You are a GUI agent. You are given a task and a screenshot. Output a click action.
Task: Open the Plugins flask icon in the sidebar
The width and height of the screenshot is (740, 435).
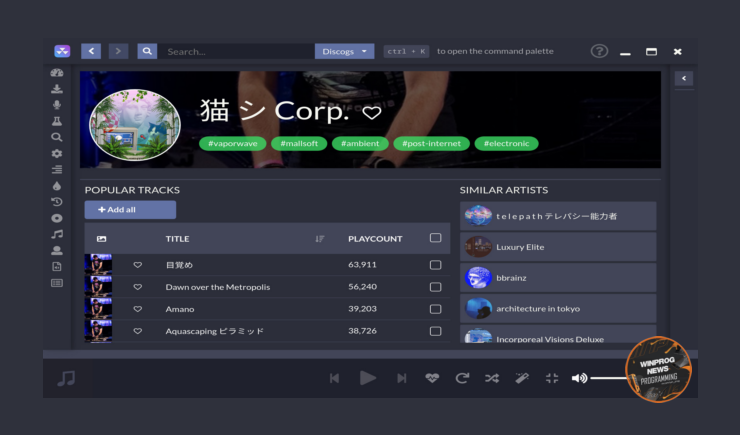[x=57, y=121]
